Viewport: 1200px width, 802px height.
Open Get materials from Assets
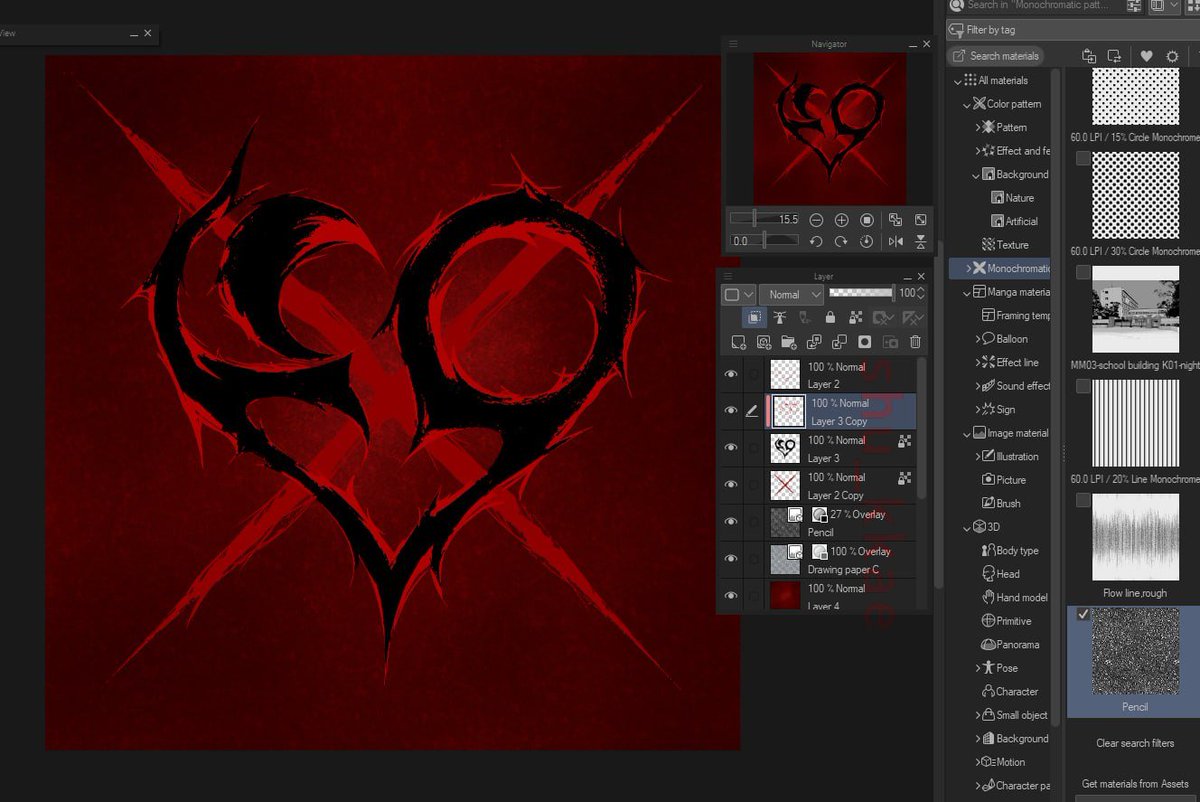[1135, 784]
